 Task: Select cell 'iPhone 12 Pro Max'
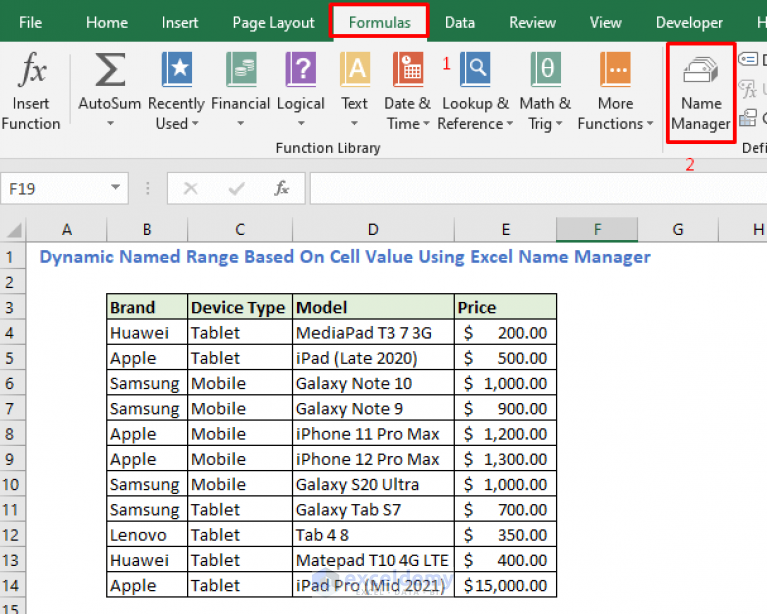pos(373,459)
